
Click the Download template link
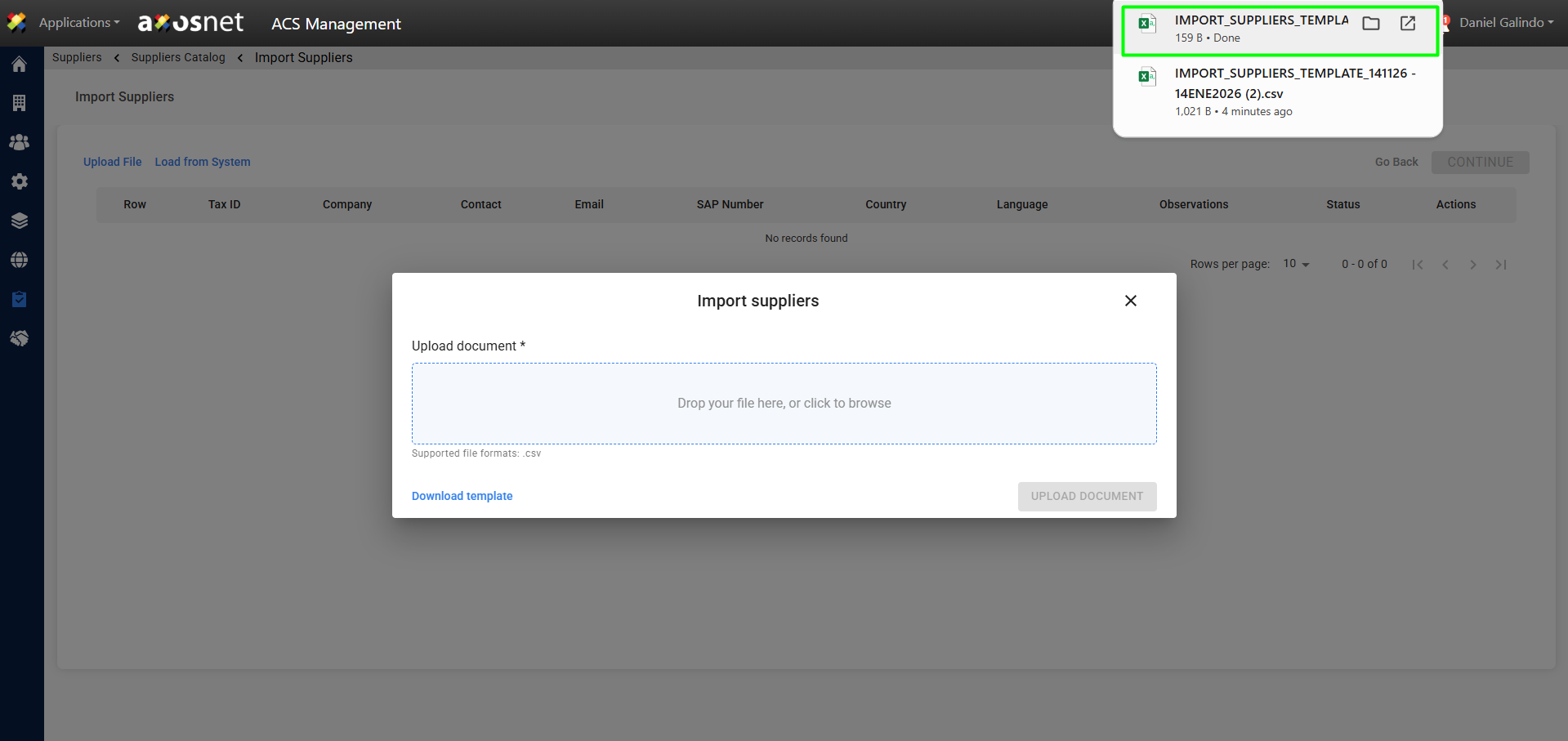click(462, 496)
